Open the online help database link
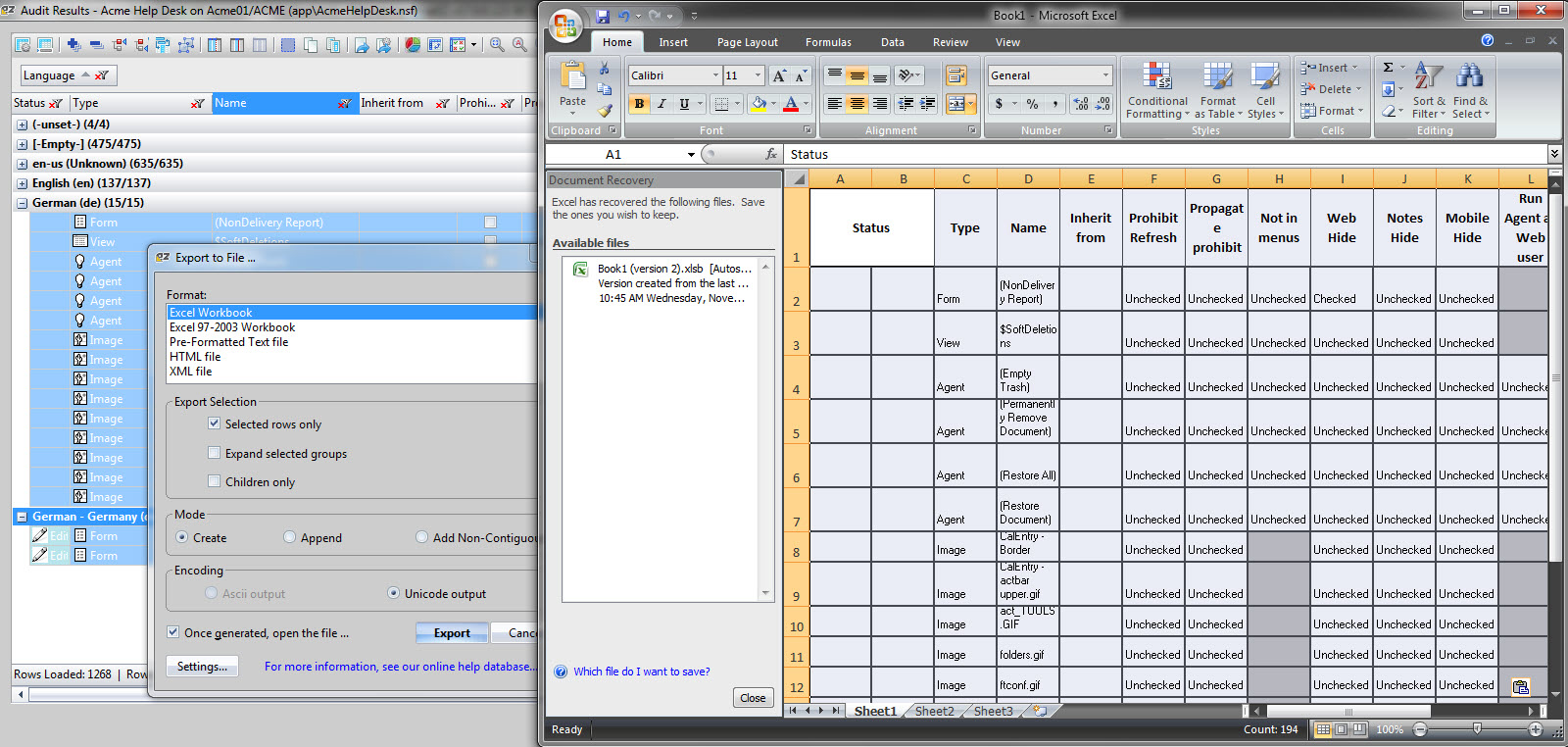Image resolution: width=1568 pixels, height=747 pixels. [400, 667]
